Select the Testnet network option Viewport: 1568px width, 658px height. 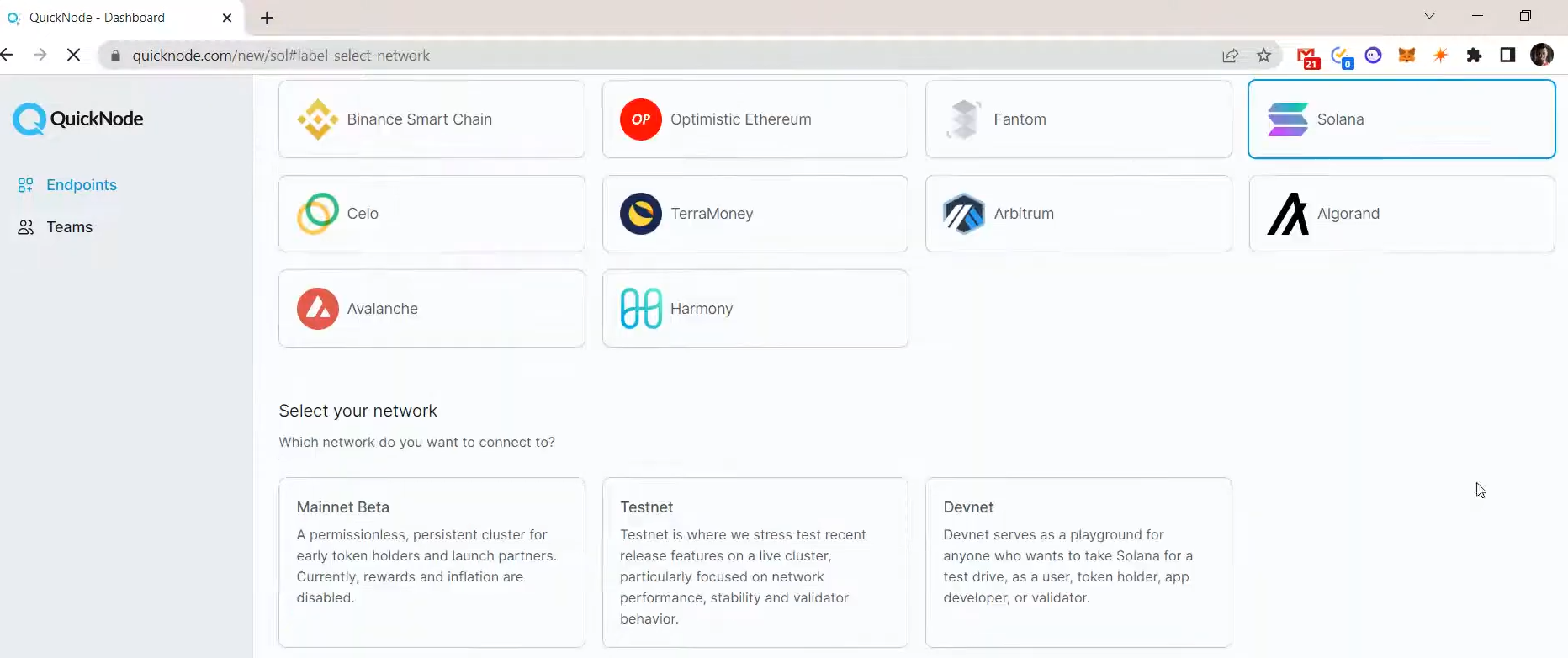coord(755,562)
